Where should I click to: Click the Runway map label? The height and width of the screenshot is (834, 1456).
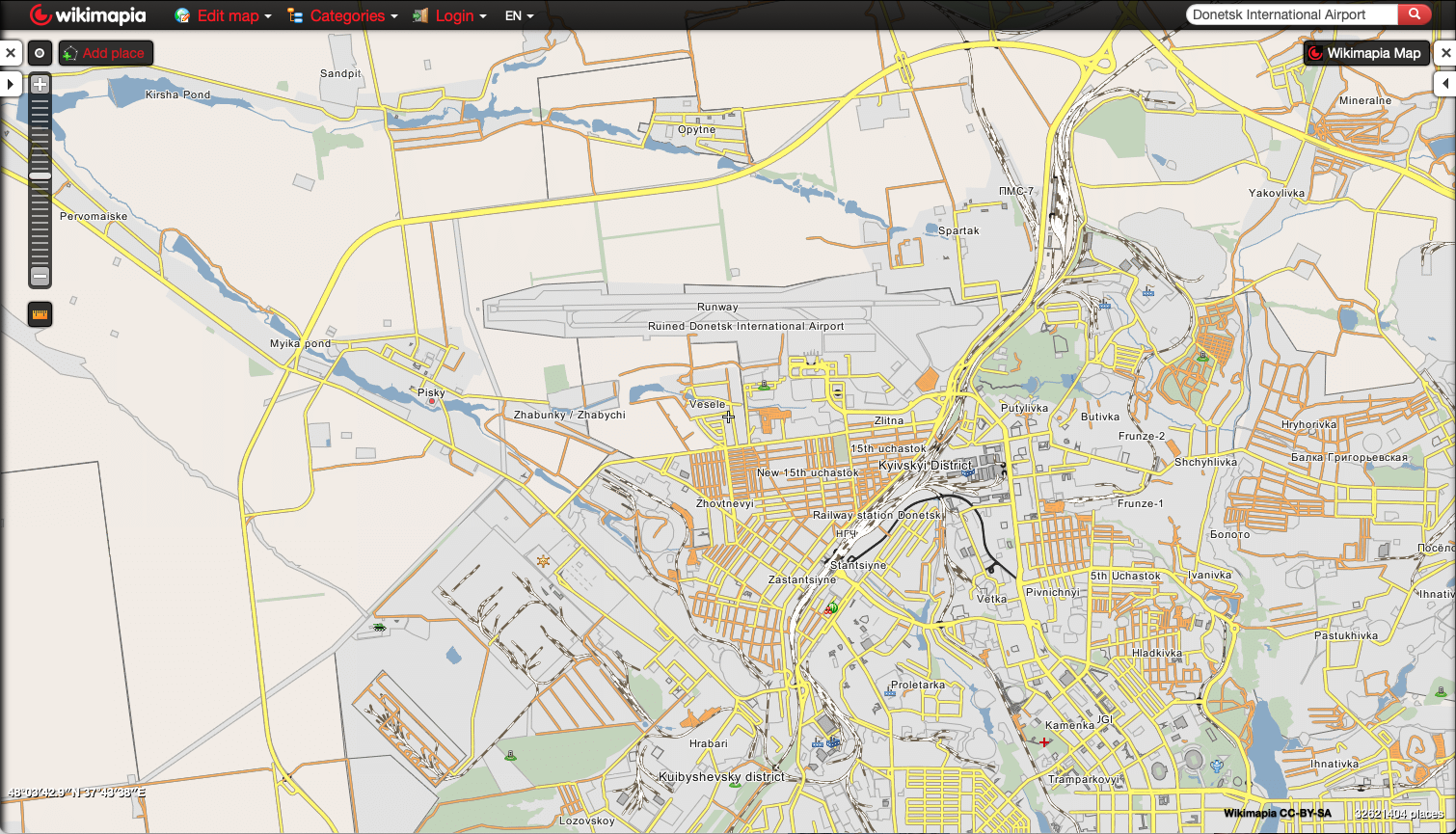[717, 307]
